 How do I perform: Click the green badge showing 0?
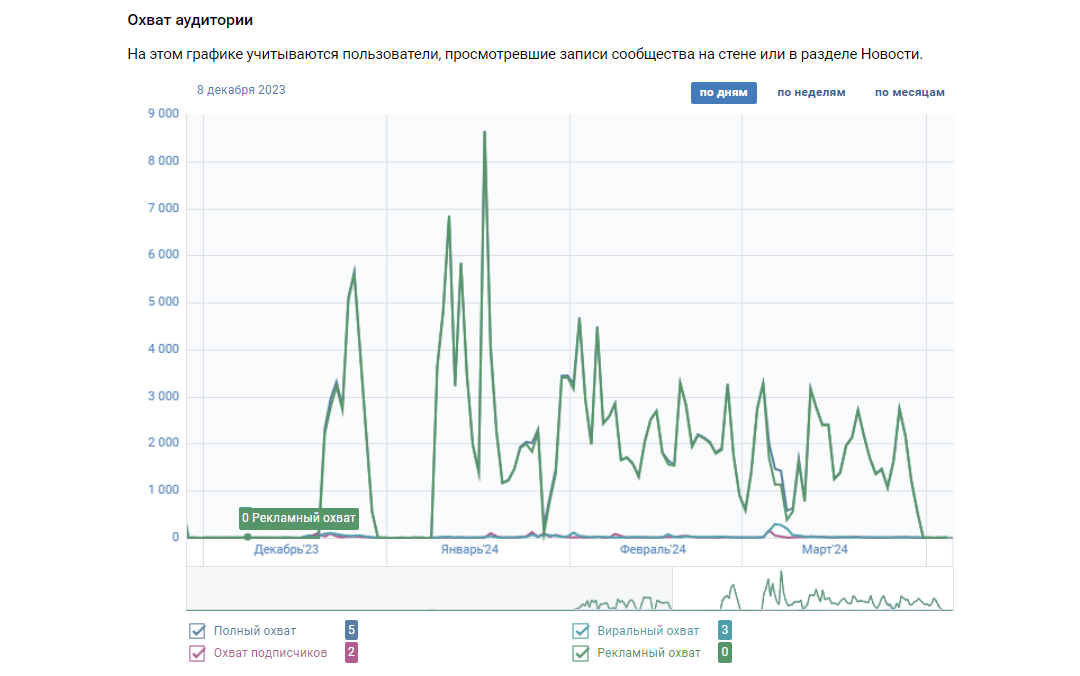click(725, 652)
